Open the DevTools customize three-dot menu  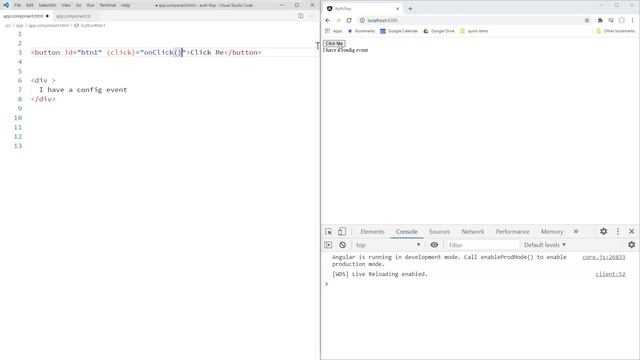pyautogui.click(x=618, y=231)
